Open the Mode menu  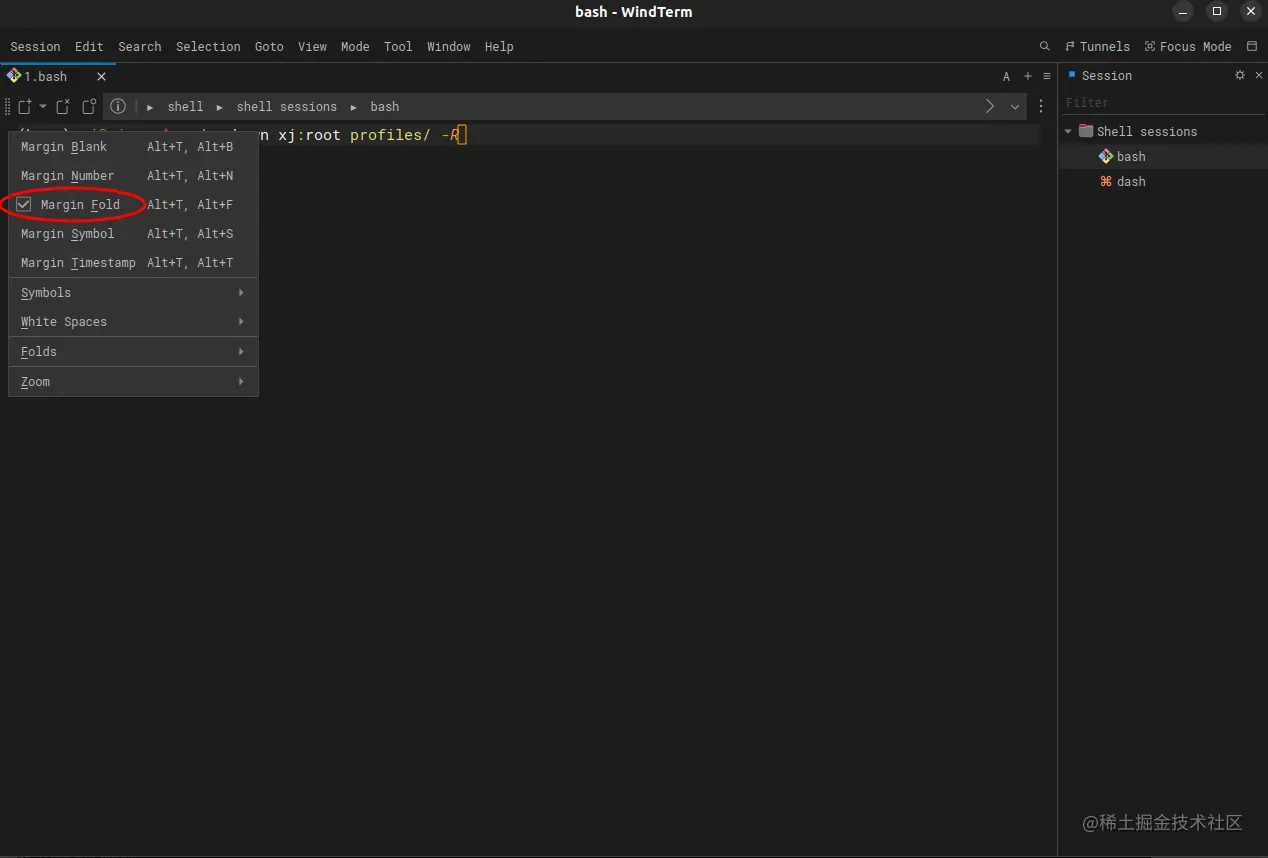pyautogui.click(x=355, y=46)
